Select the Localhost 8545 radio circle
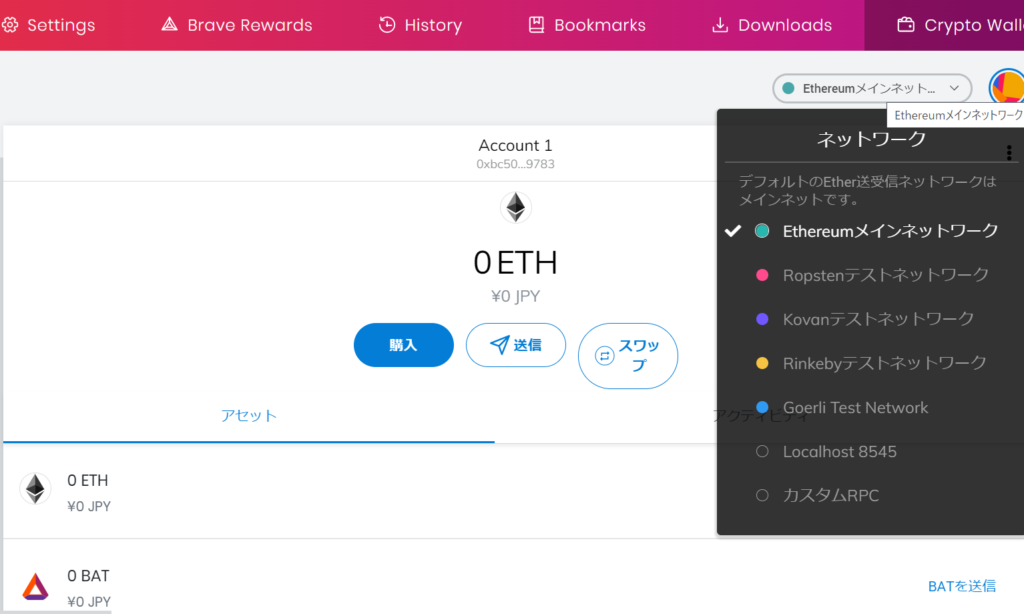 coord(762,451)
